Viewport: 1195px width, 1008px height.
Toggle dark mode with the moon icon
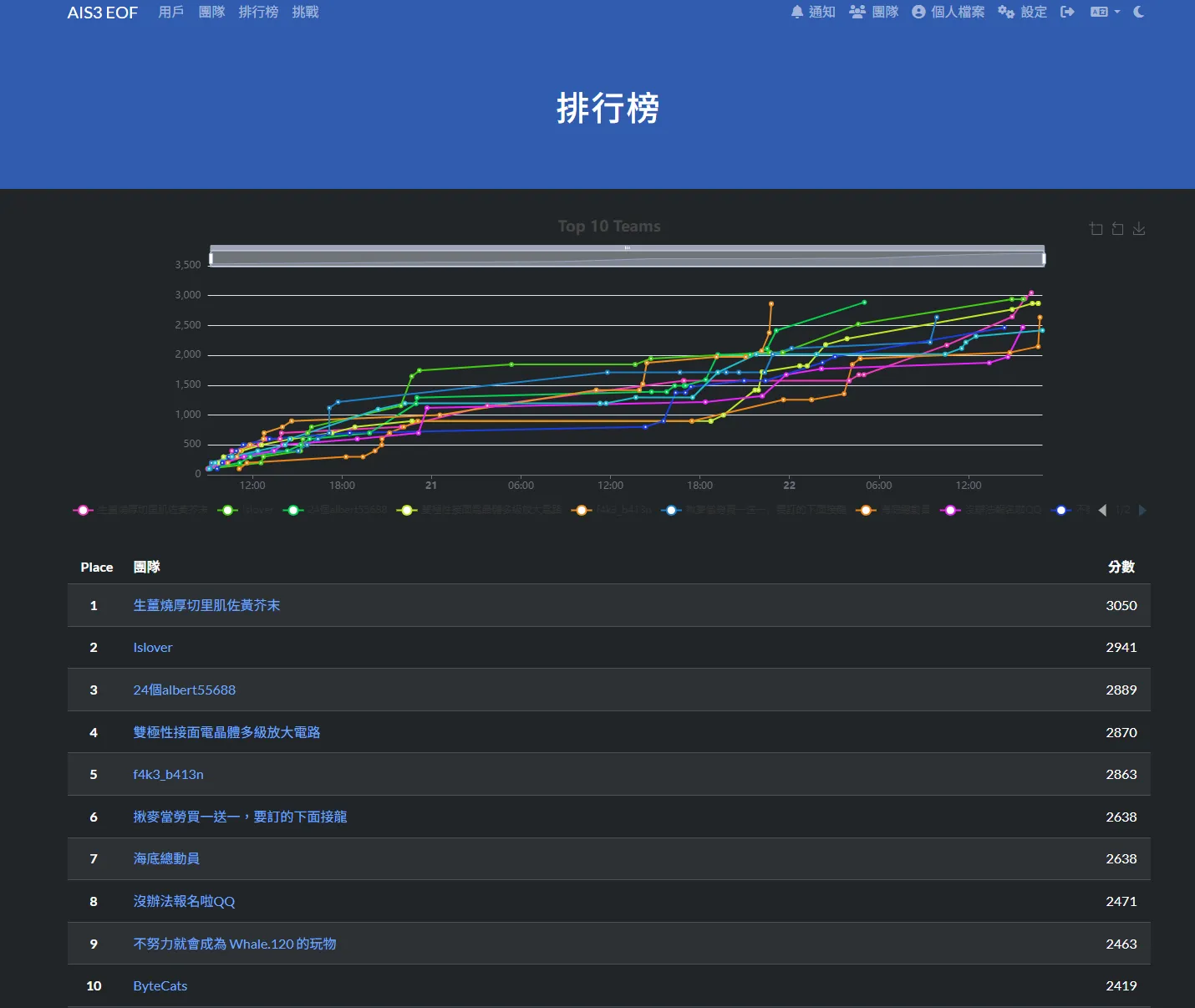click(x=1138, y=12)
